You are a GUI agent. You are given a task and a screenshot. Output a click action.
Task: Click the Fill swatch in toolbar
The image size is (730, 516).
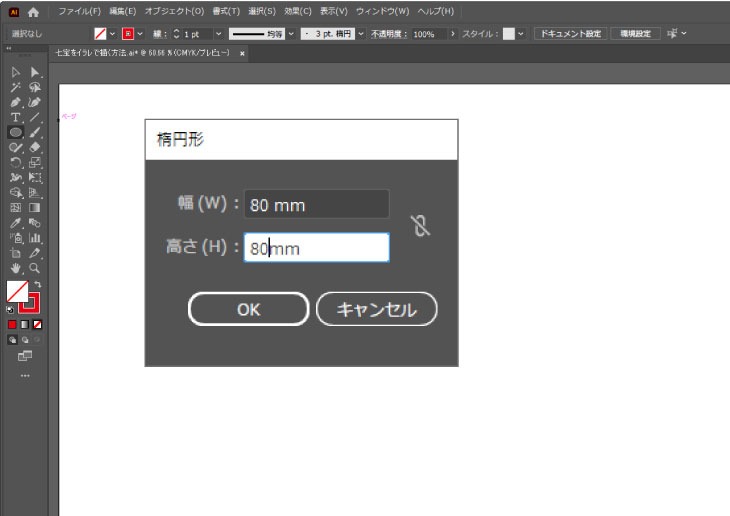[x=17, y=291]
